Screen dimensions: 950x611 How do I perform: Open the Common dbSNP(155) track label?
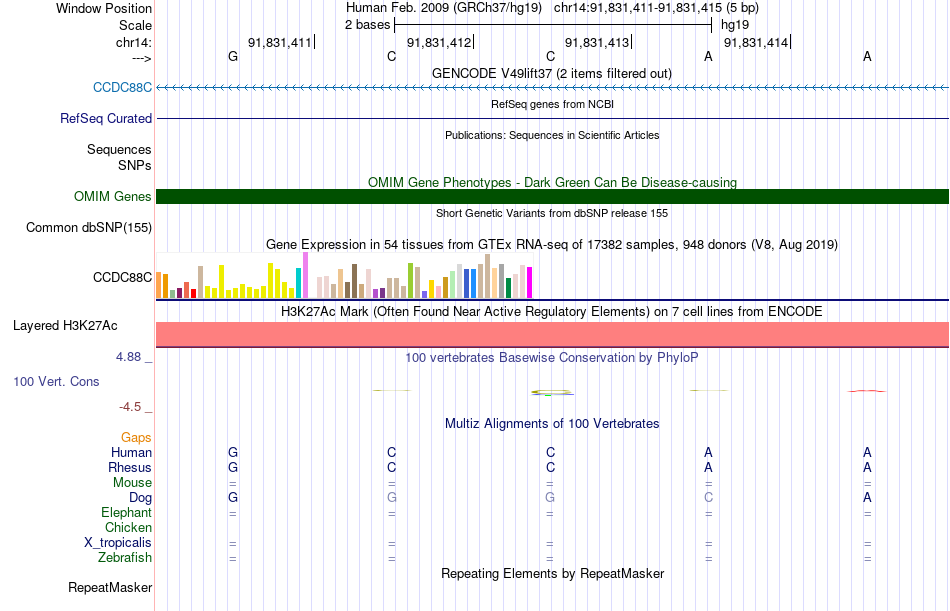(89, 227)
